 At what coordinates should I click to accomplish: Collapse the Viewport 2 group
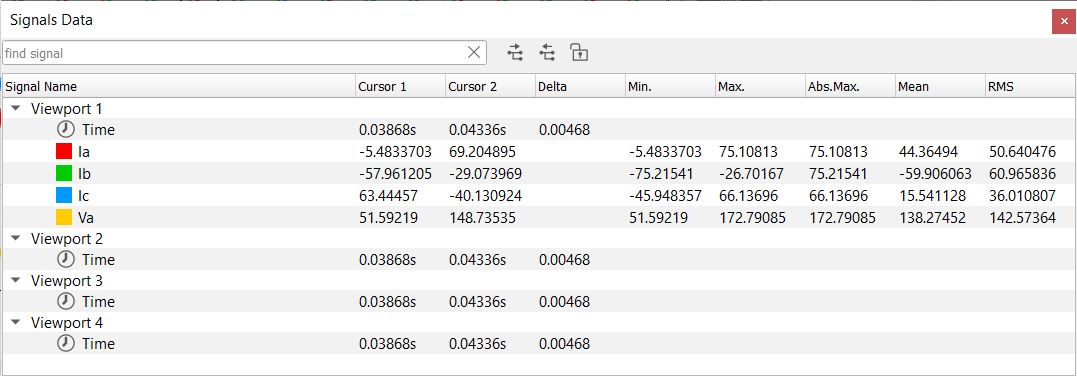pos(16,239)
